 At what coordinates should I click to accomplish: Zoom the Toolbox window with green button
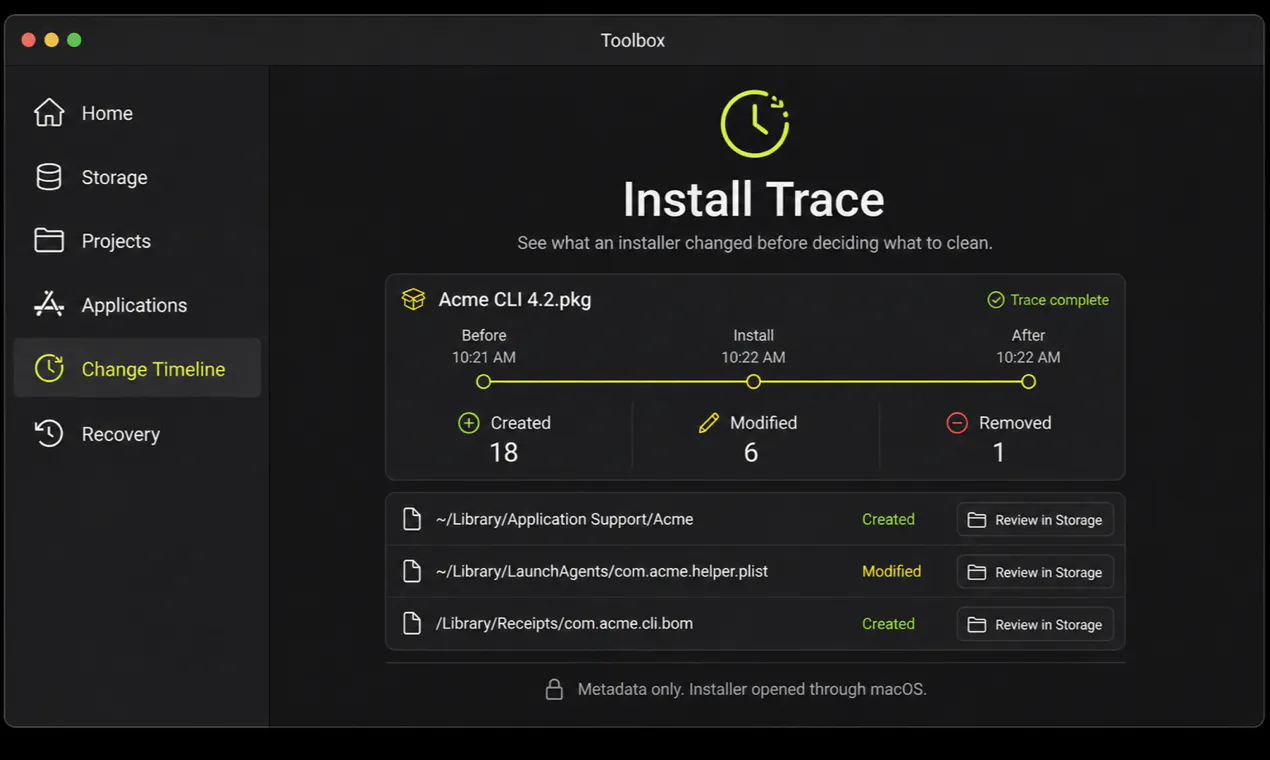pyautogui.click(x=74, y=40)
